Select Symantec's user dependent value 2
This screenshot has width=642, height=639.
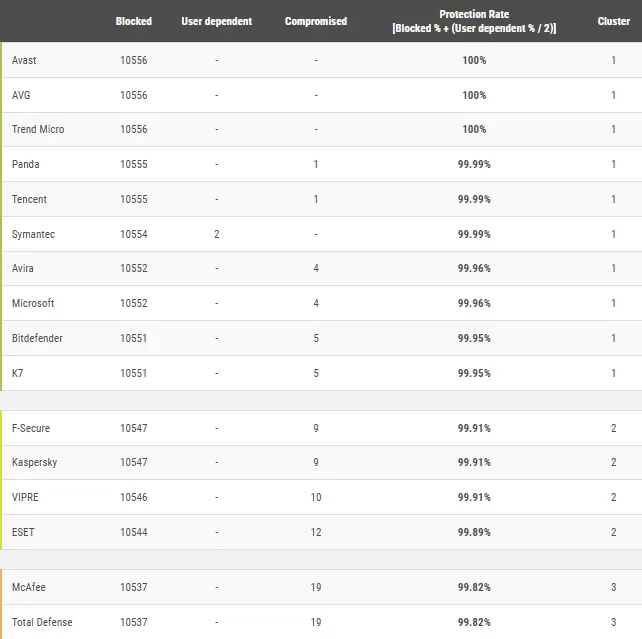217,234
